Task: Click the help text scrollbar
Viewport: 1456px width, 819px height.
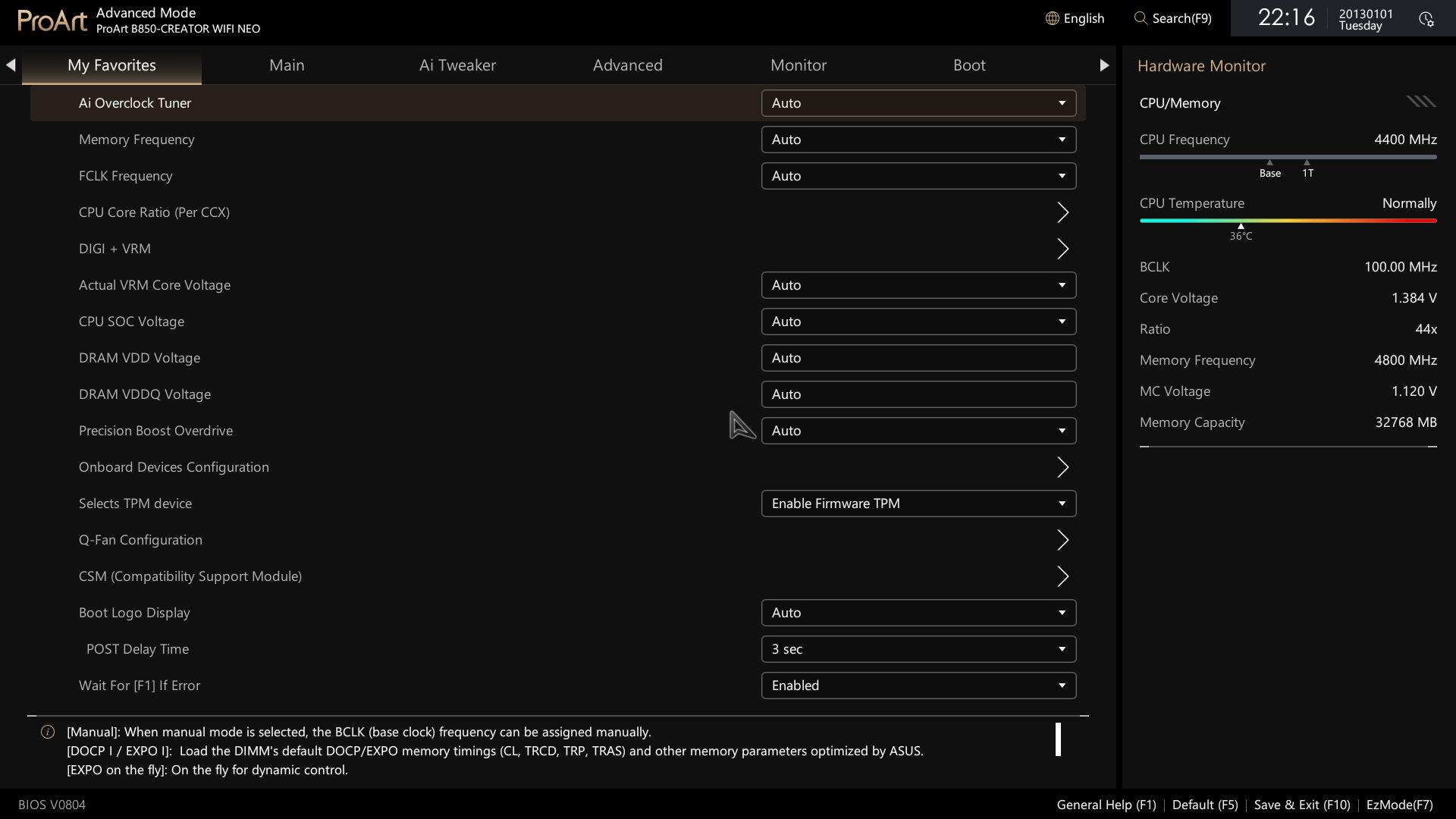Action: coord(1058,739)
